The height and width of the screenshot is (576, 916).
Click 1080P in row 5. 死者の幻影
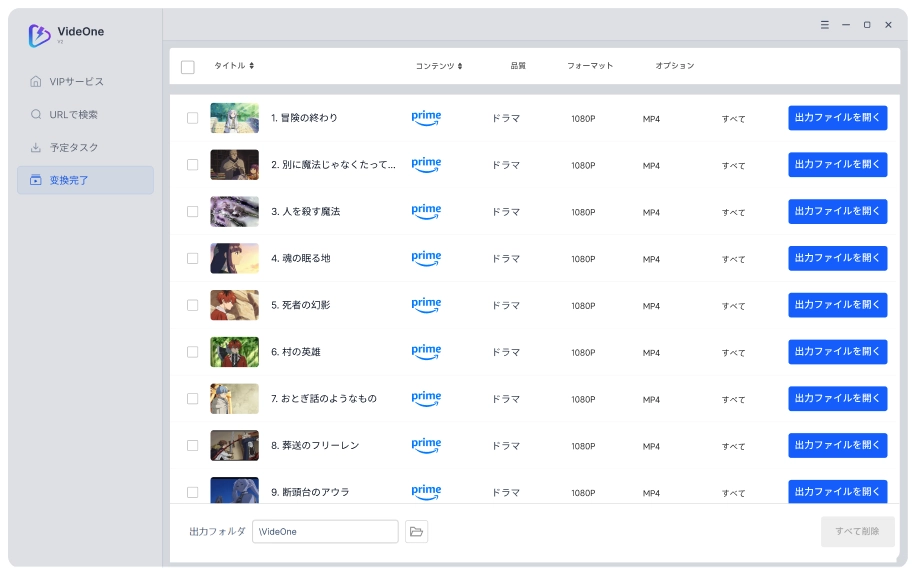click(583, 306)
